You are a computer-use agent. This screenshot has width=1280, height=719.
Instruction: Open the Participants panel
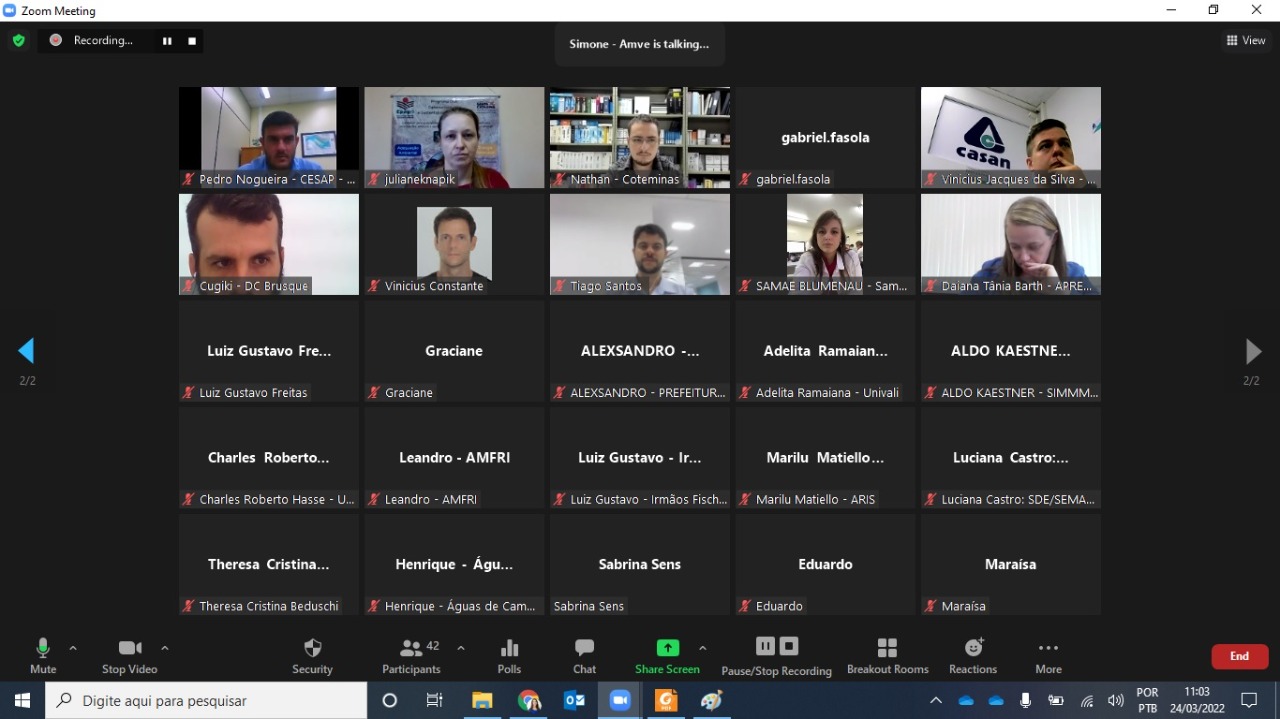point(411,655)
